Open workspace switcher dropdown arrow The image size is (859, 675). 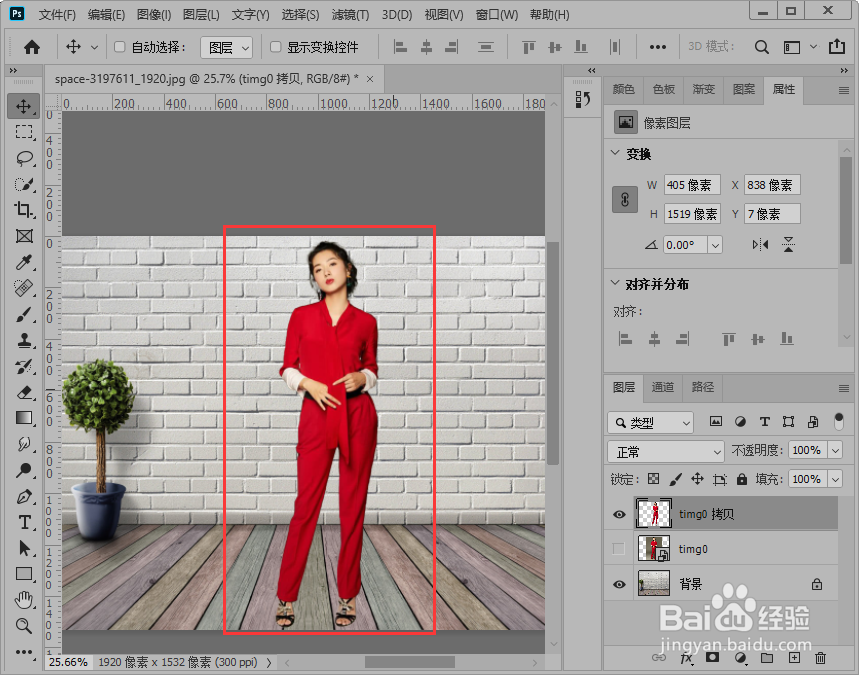[x=814, y=47]
